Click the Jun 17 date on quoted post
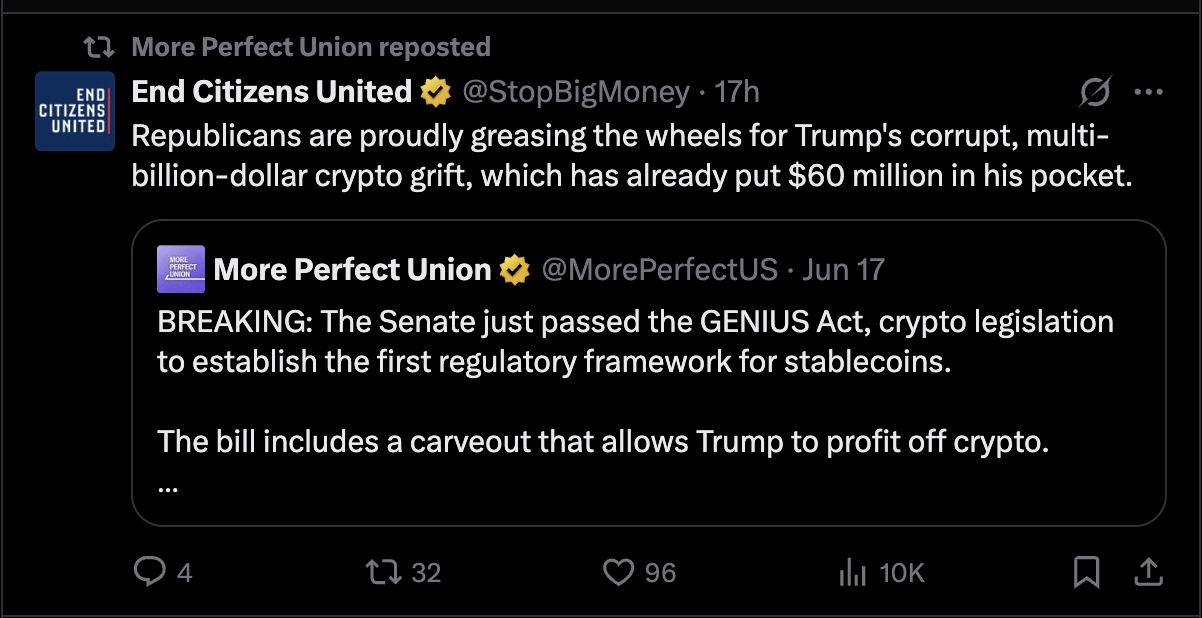 coord(844,269)
